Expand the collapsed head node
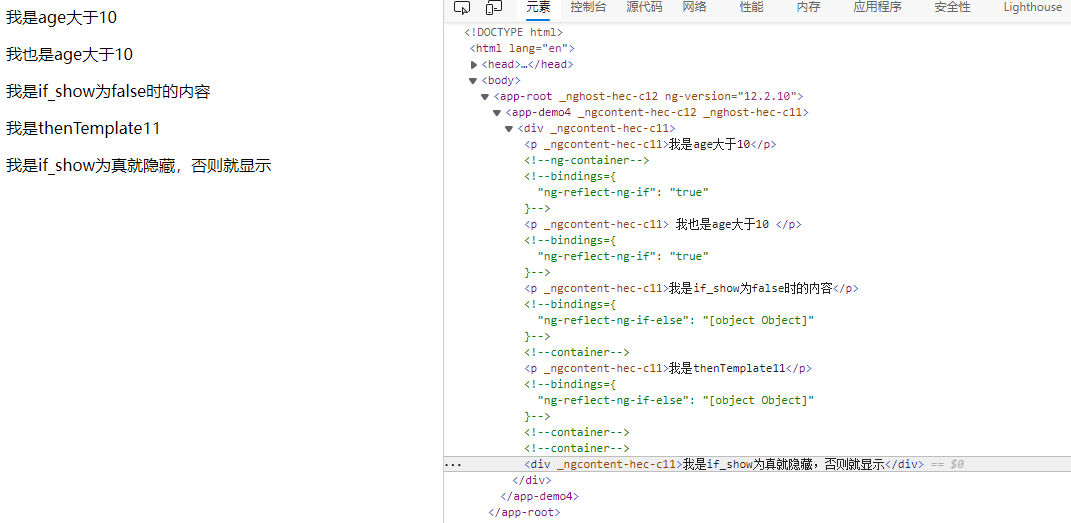Image resolution: width=1071 pixels, height=523 pixels. 474,65
